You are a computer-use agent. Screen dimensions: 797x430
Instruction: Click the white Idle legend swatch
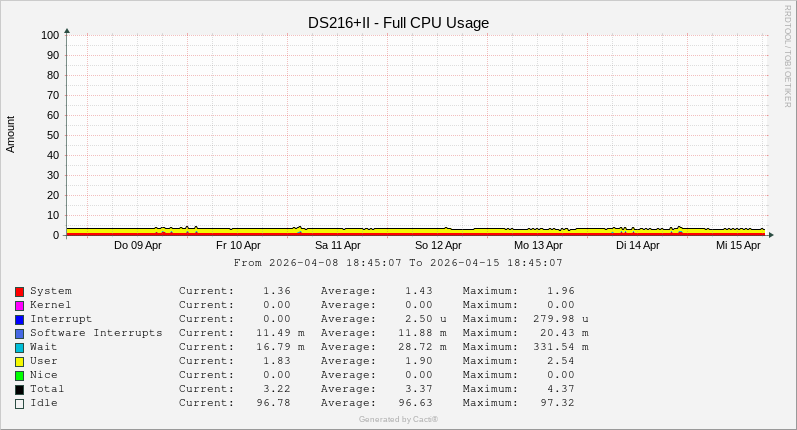(x=19, y=404)
